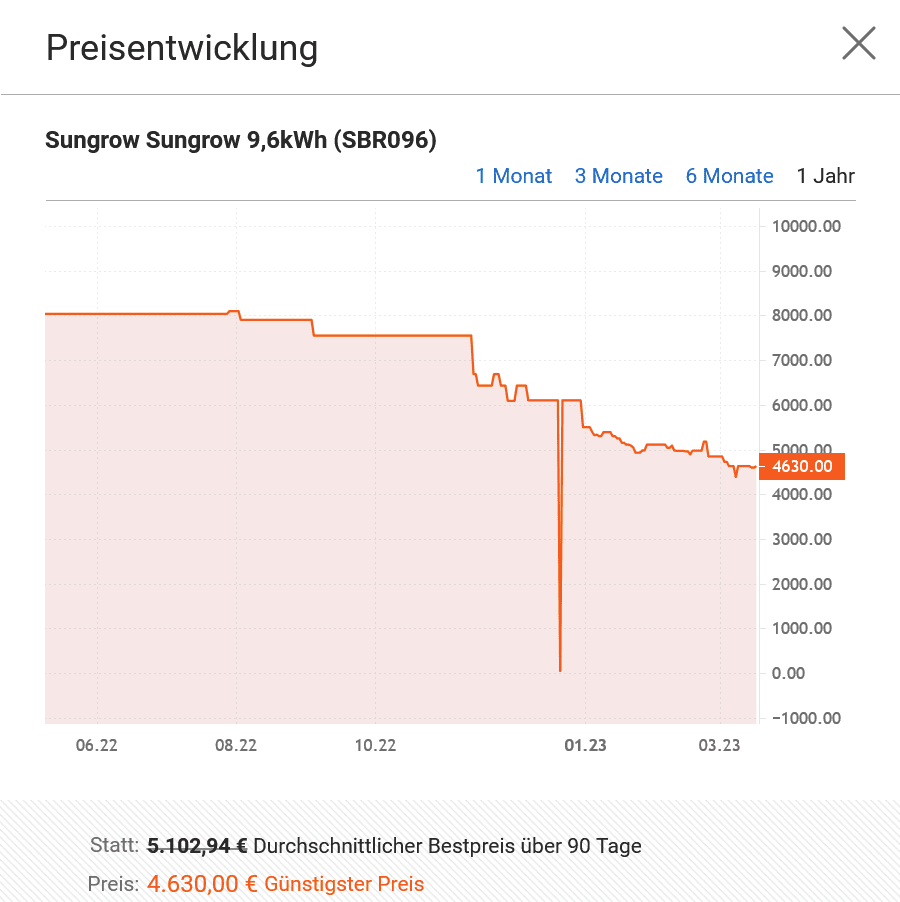Click the 4.630,00 € Günstigster Preis text
This screenshot has height=902, width=900.
[x=285, y=884]
